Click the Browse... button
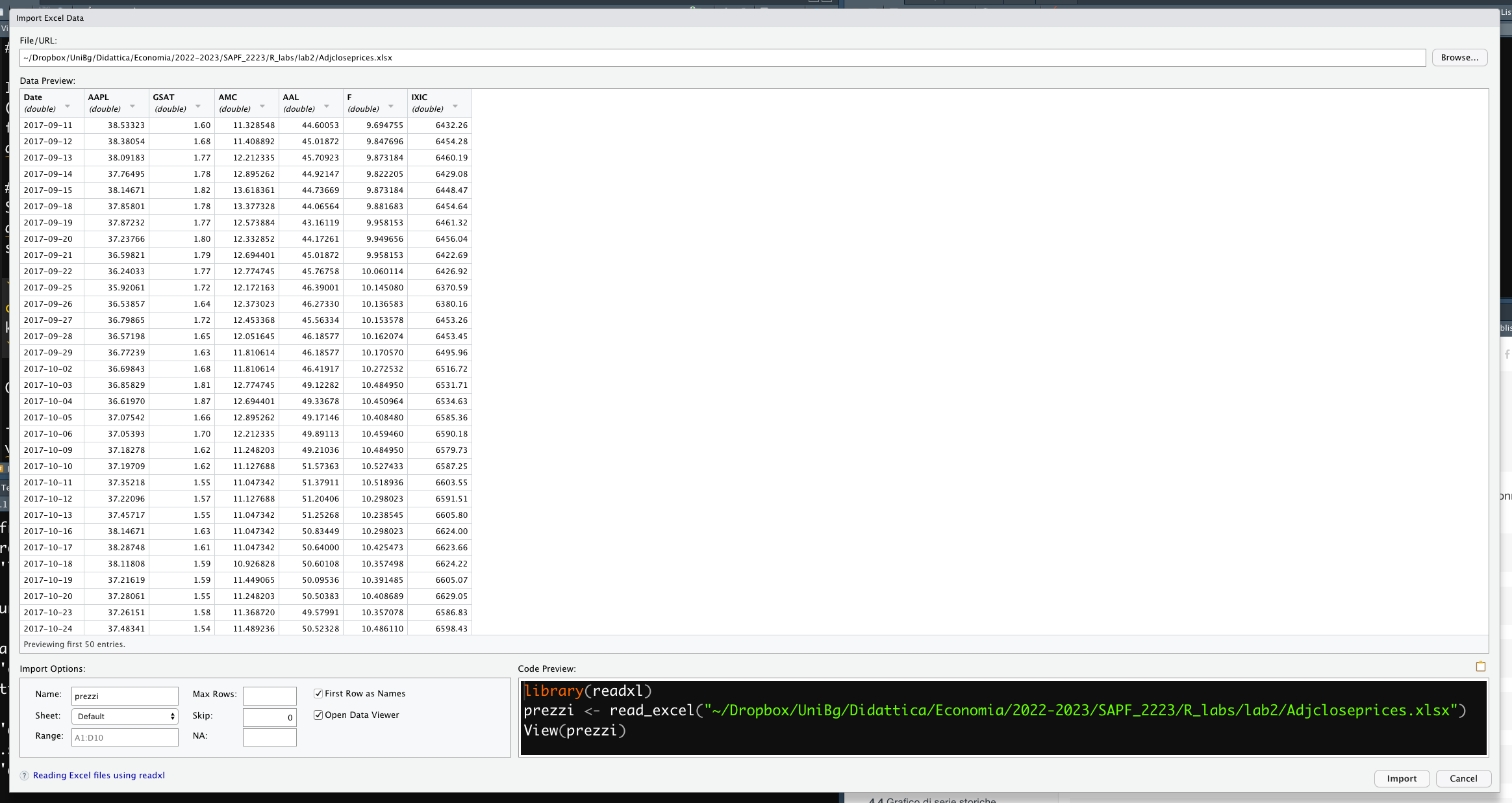This screenshot has height=803, width=1512. 1459,58
